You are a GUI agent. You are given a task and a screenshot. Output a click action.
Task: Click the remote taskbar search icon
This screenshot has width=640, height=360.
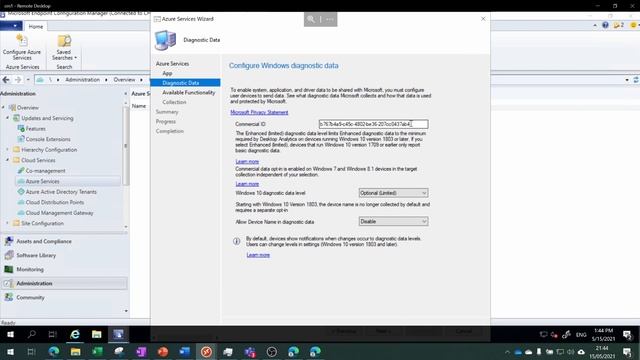(x=31, y=334)
